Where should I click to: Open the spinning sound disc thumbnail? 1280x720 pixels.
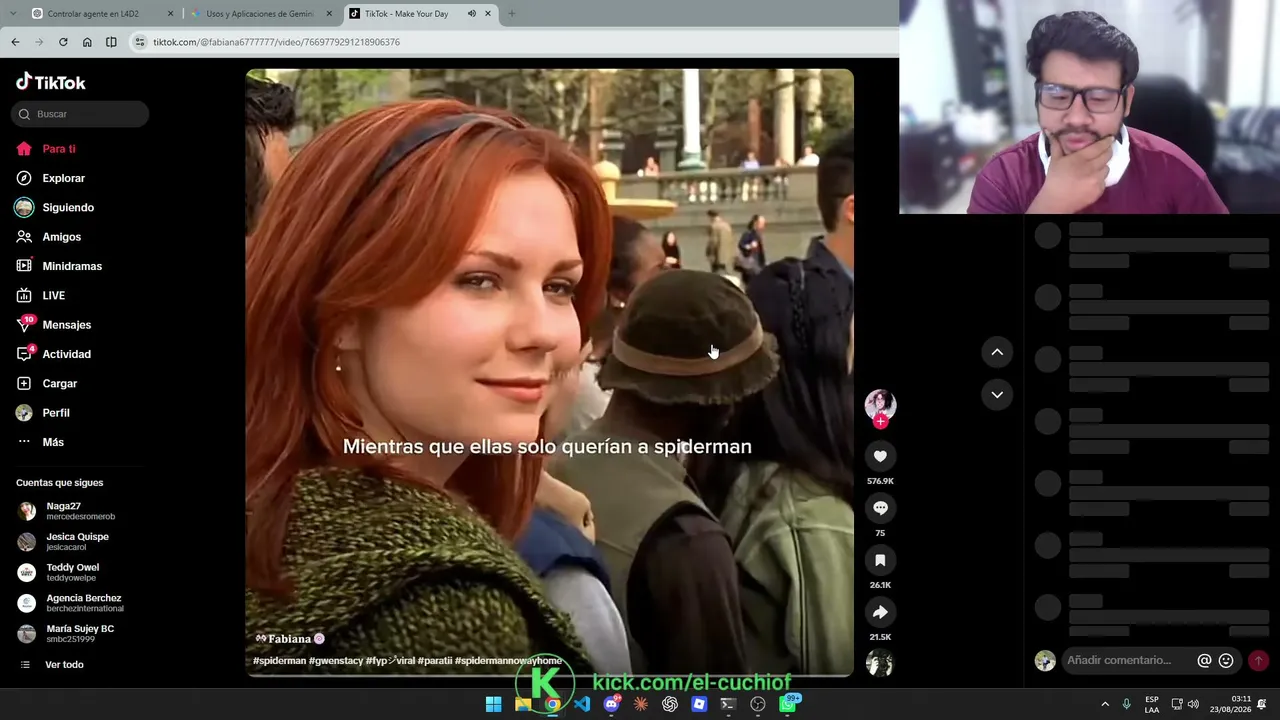click(x=880, y=663)
